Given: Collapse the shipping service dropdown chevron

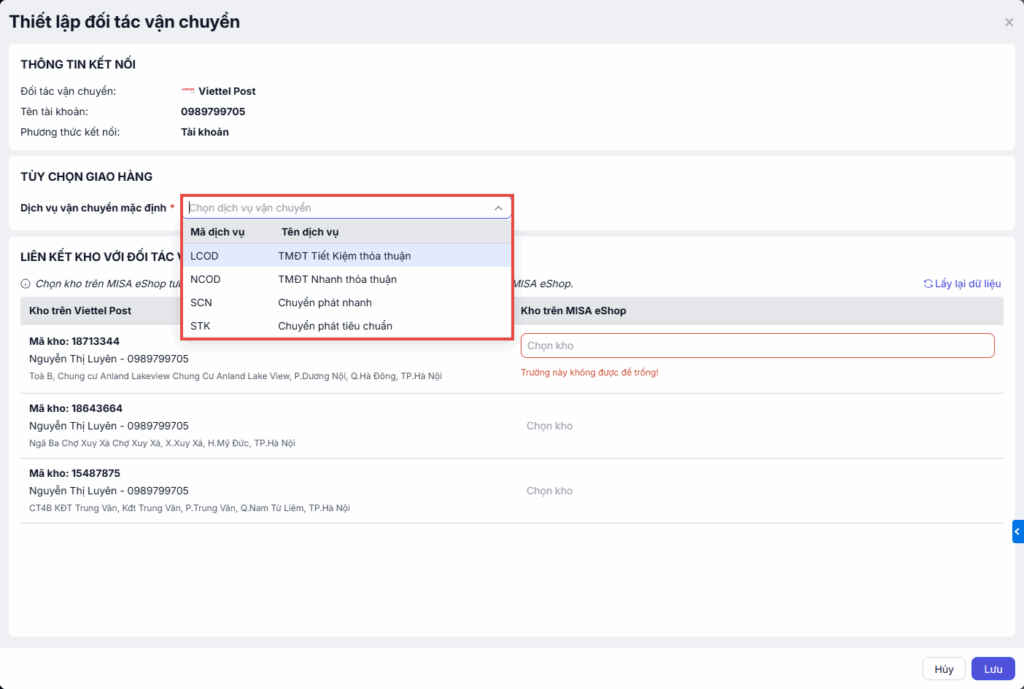Looking at the screenshot, I should click(498, 208).
